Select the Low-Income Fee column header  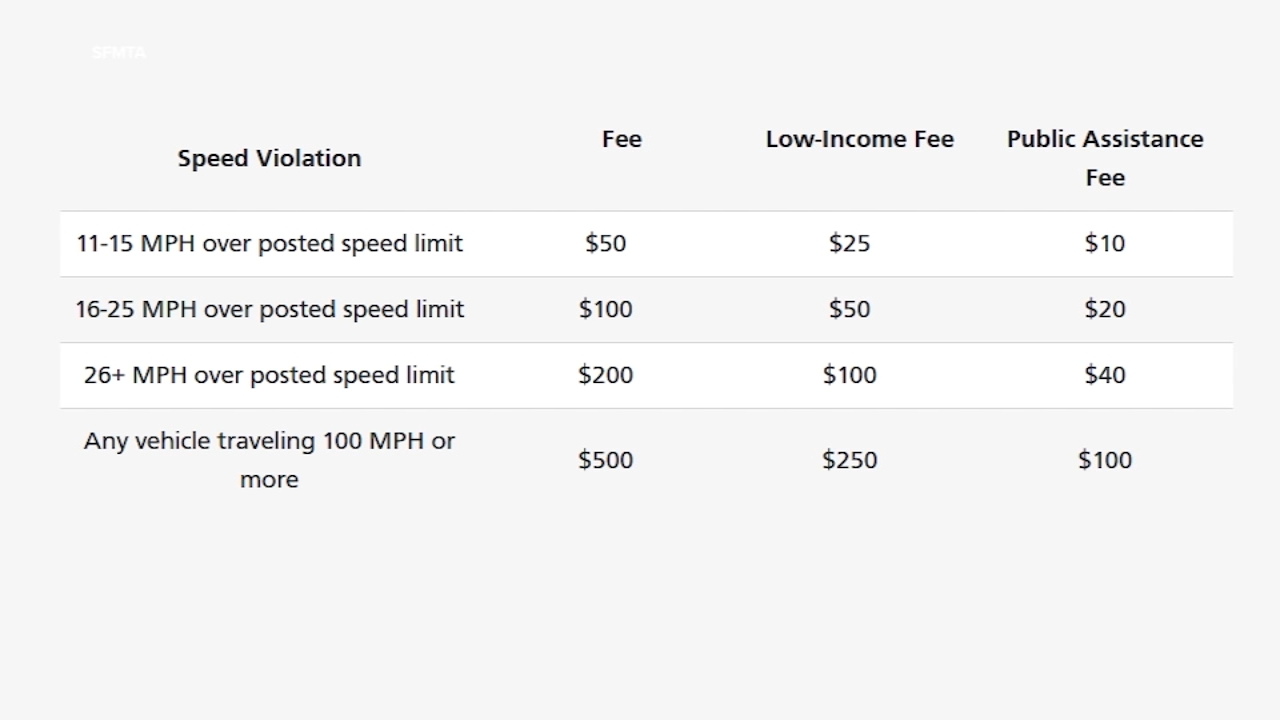click(860, 139)
